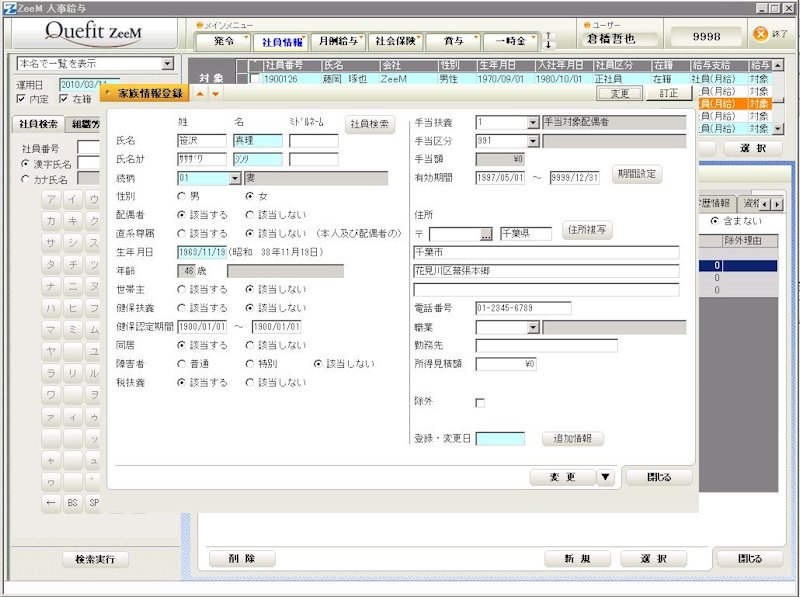Click kana key ア in top keyboard row

tap(51, 199)
